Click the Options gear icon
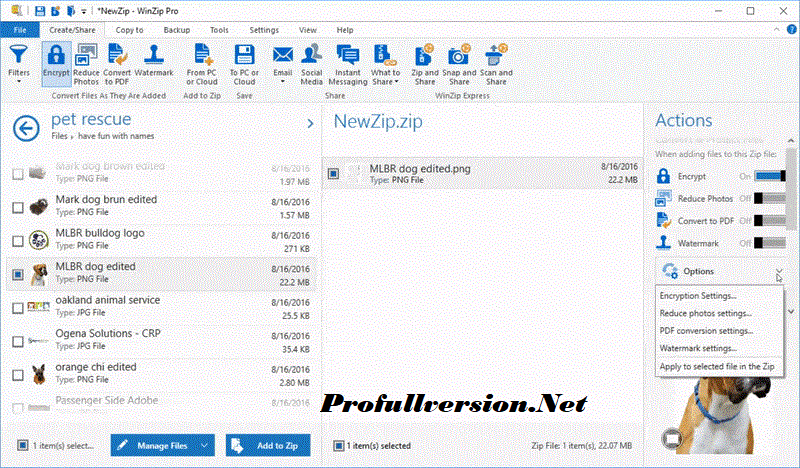Screen dimensions: 800x468 pos(670,271)
